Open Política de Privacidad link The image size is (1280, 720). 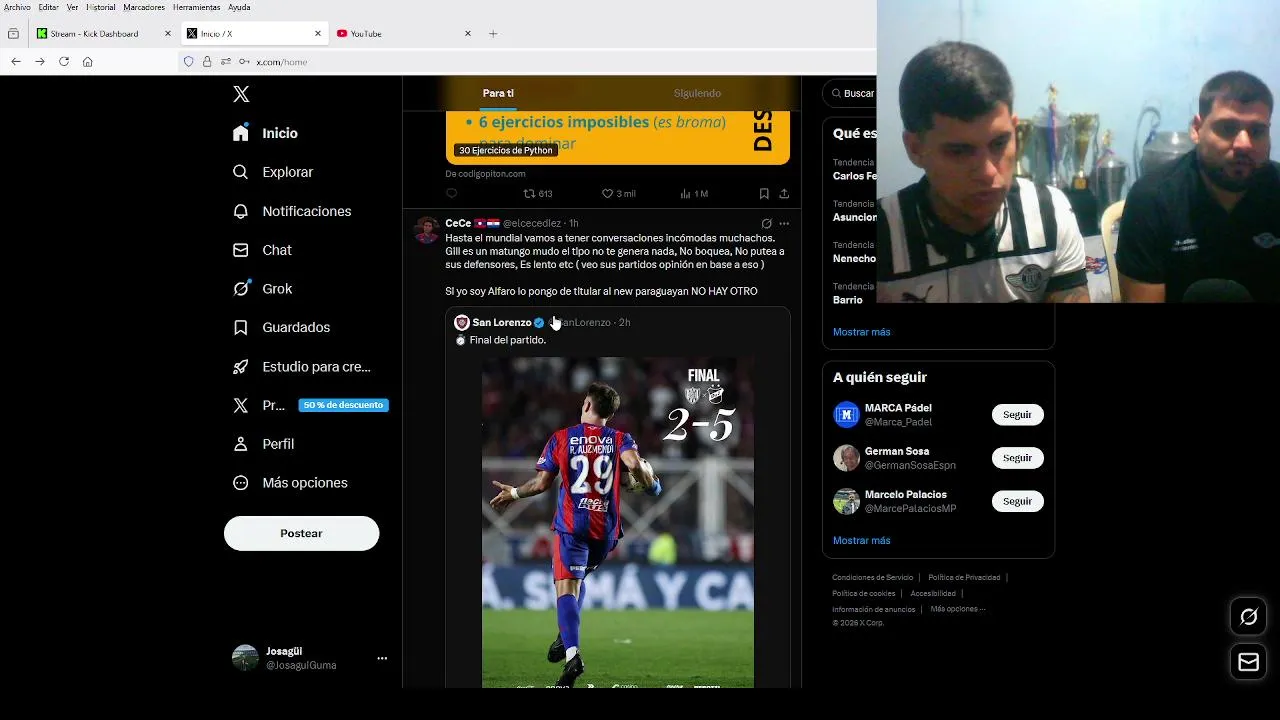964,578
